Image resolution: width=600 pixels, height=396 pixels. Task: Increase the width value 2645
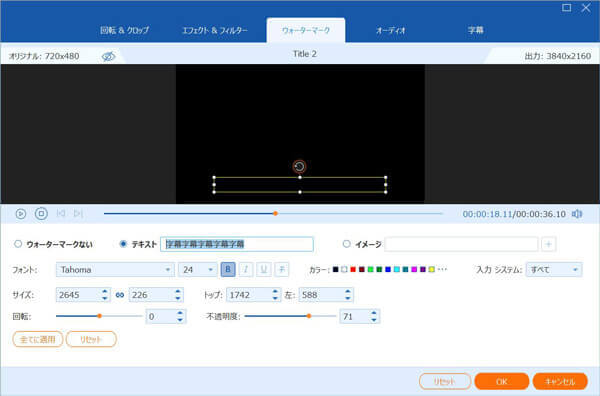104,292
